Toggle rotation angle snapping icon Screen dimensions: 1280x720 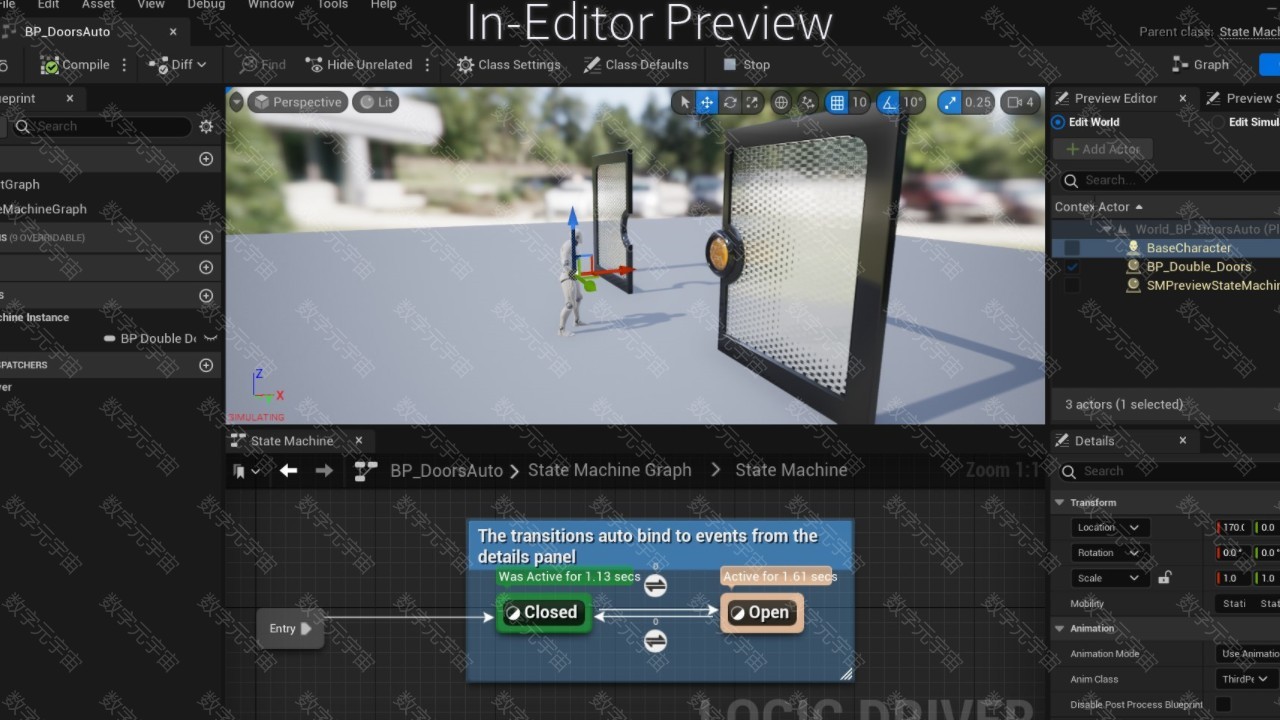[x=888, y=102]
